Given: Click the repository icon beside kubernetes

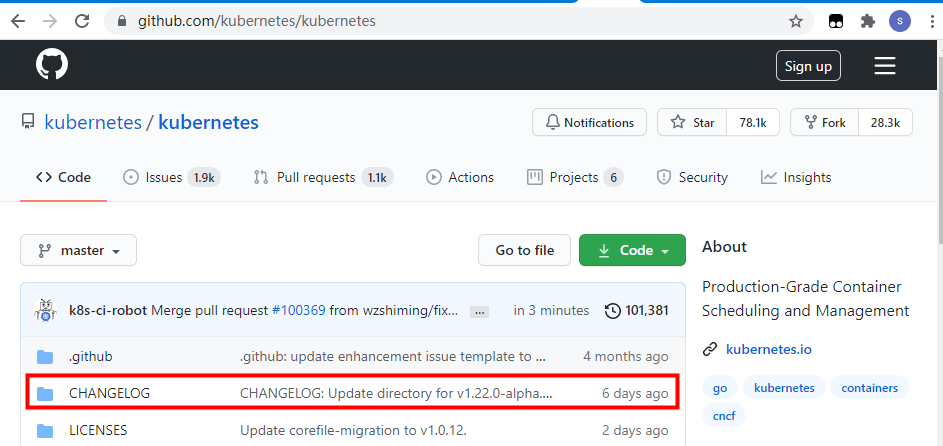Looking at the screenshot, I should (28, 123).
